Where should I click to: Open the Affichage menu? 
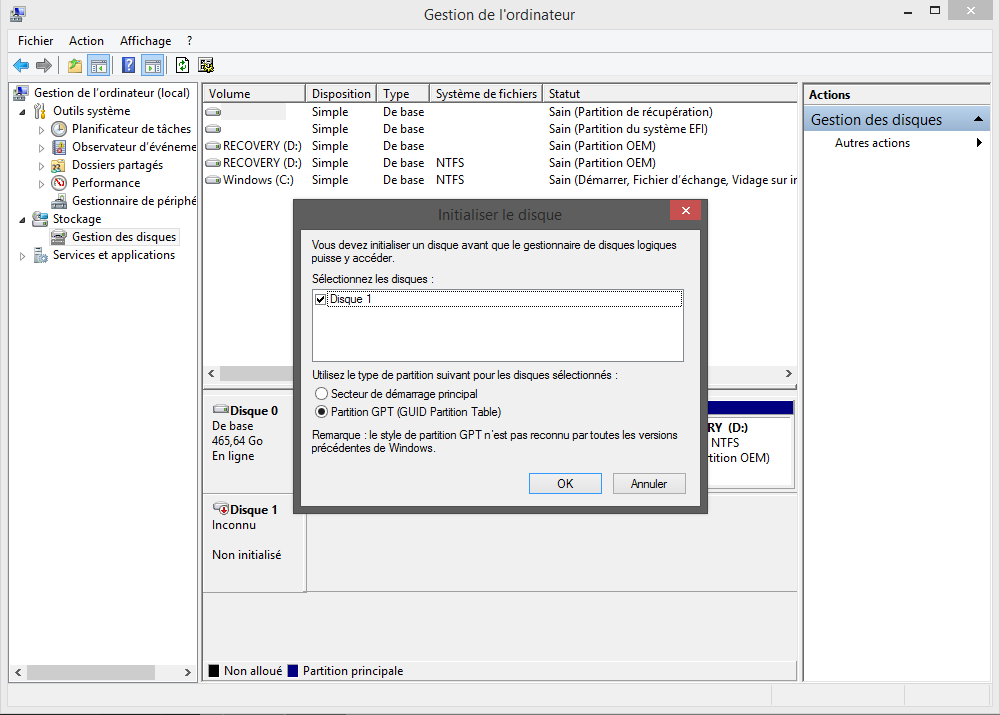pyautogui.click(x=145, y=41)
